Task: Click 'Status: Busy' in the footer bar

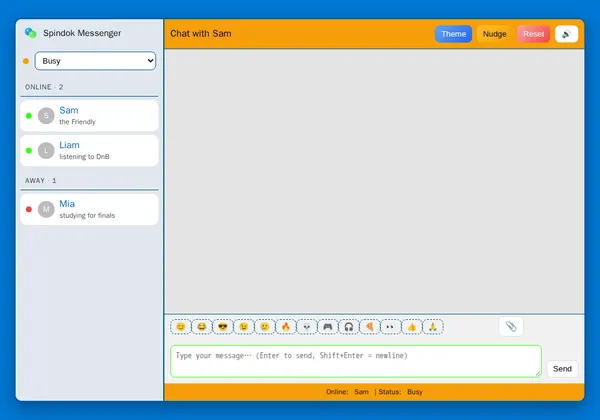Action: click(x=400, y=392)
